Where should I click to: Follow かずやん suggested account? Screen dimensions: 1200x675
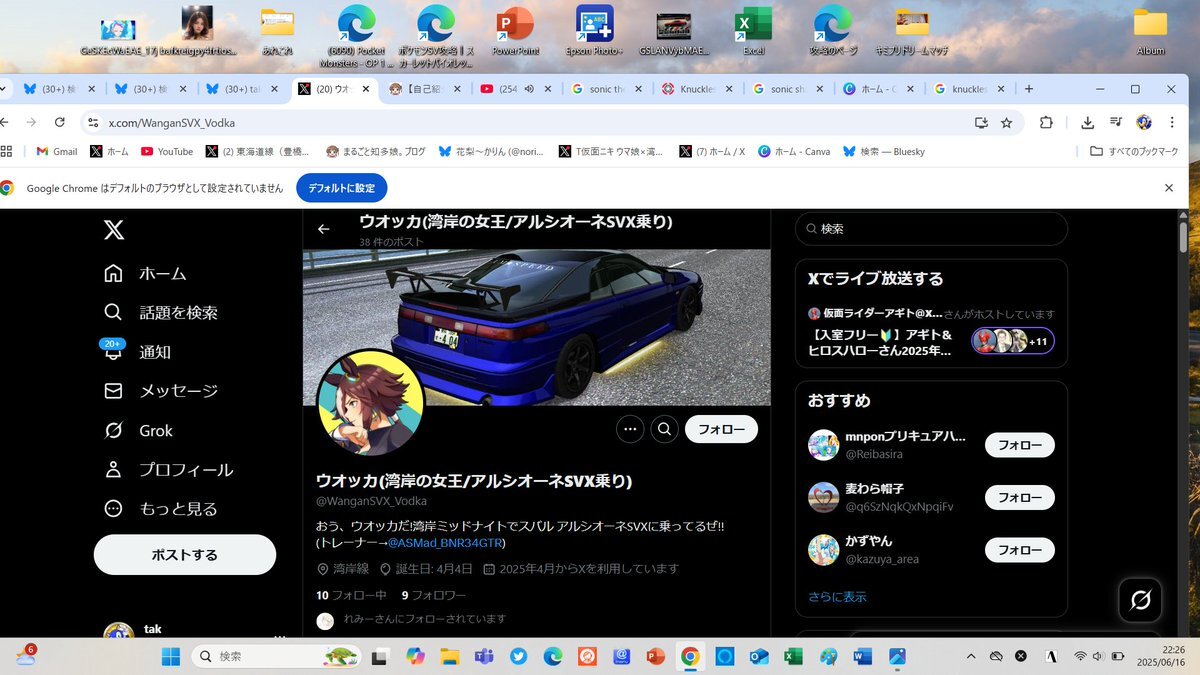[1020, 549]
